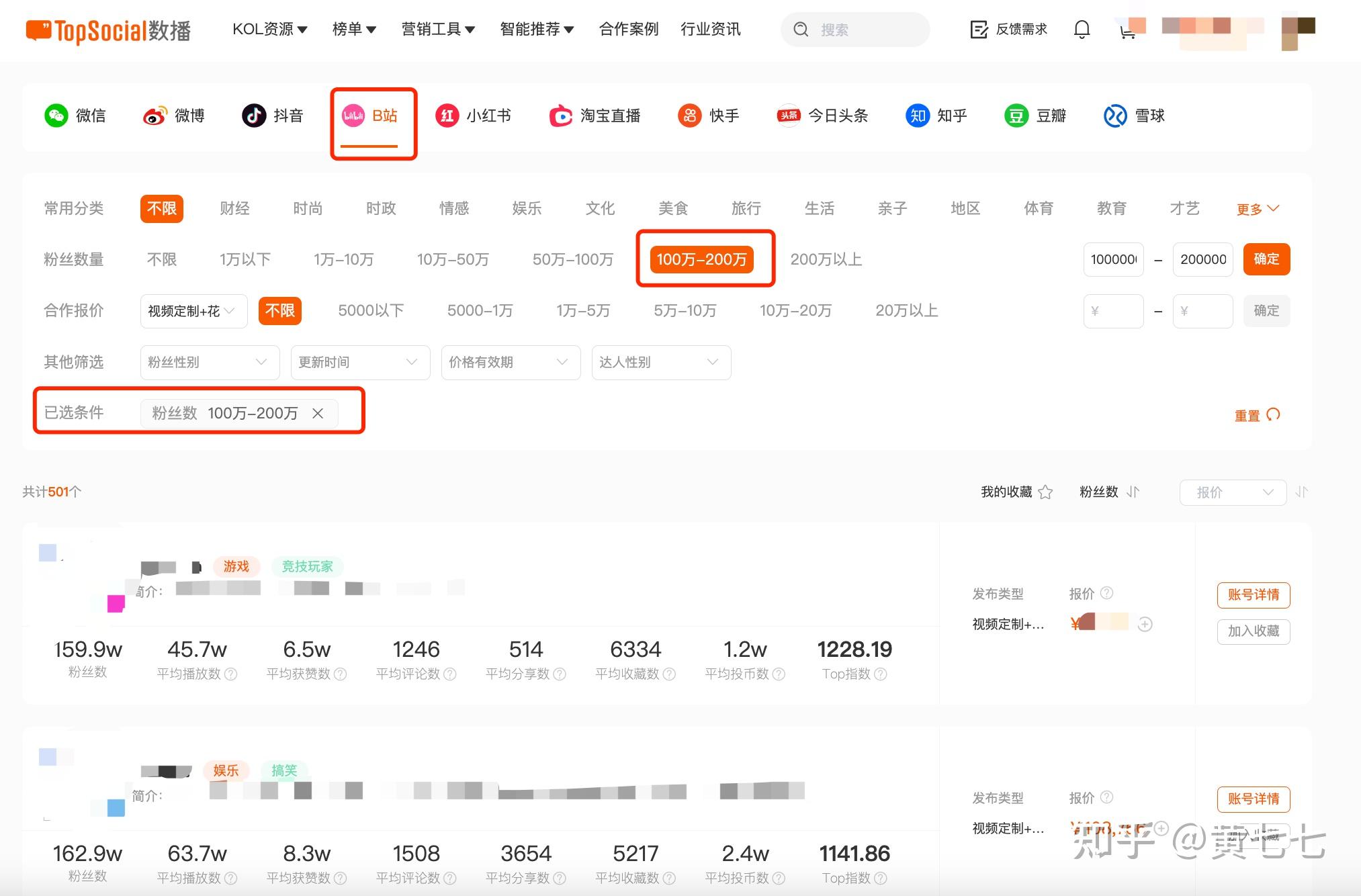Select the Xiaohongshu platform icon

coord(447,116)
